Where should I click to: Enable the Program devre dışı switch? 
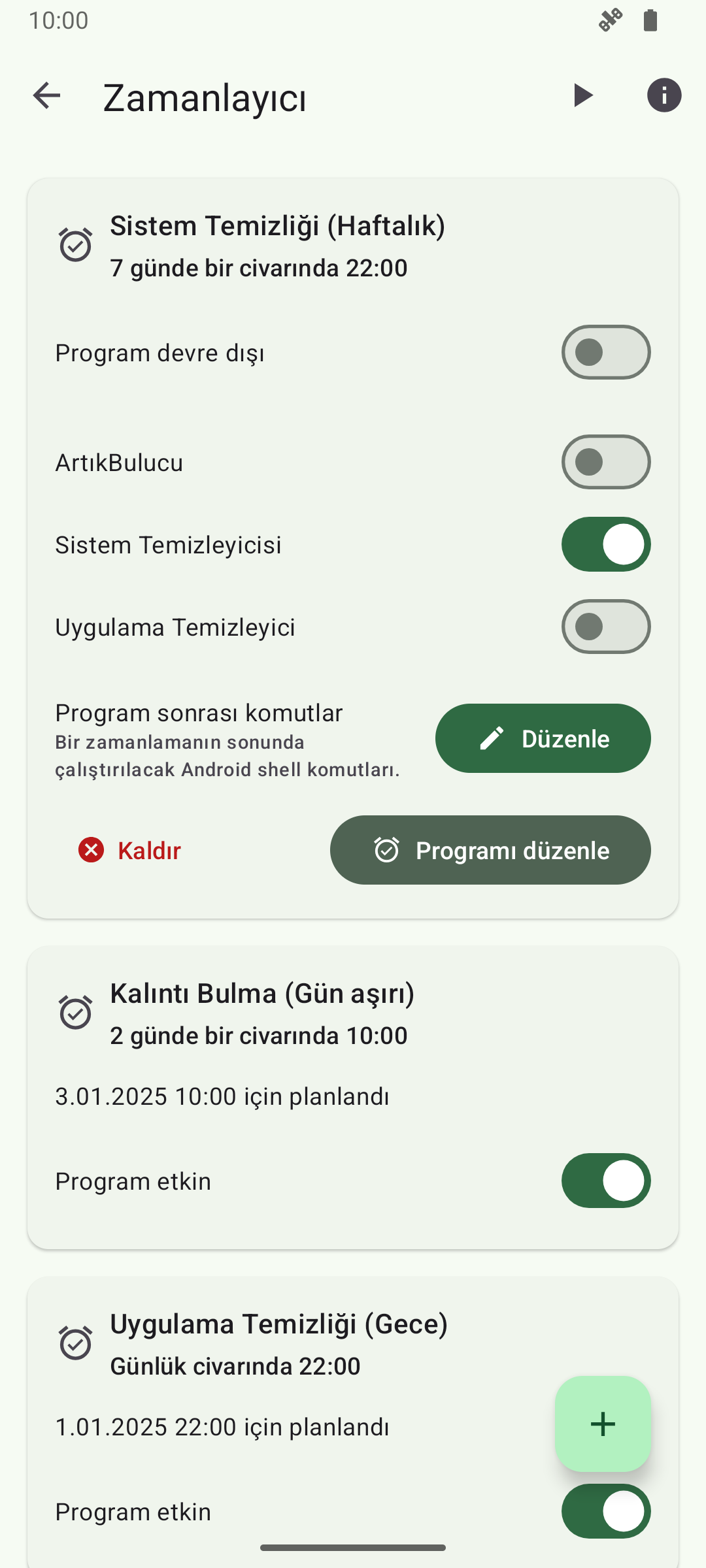click(605, 352)
